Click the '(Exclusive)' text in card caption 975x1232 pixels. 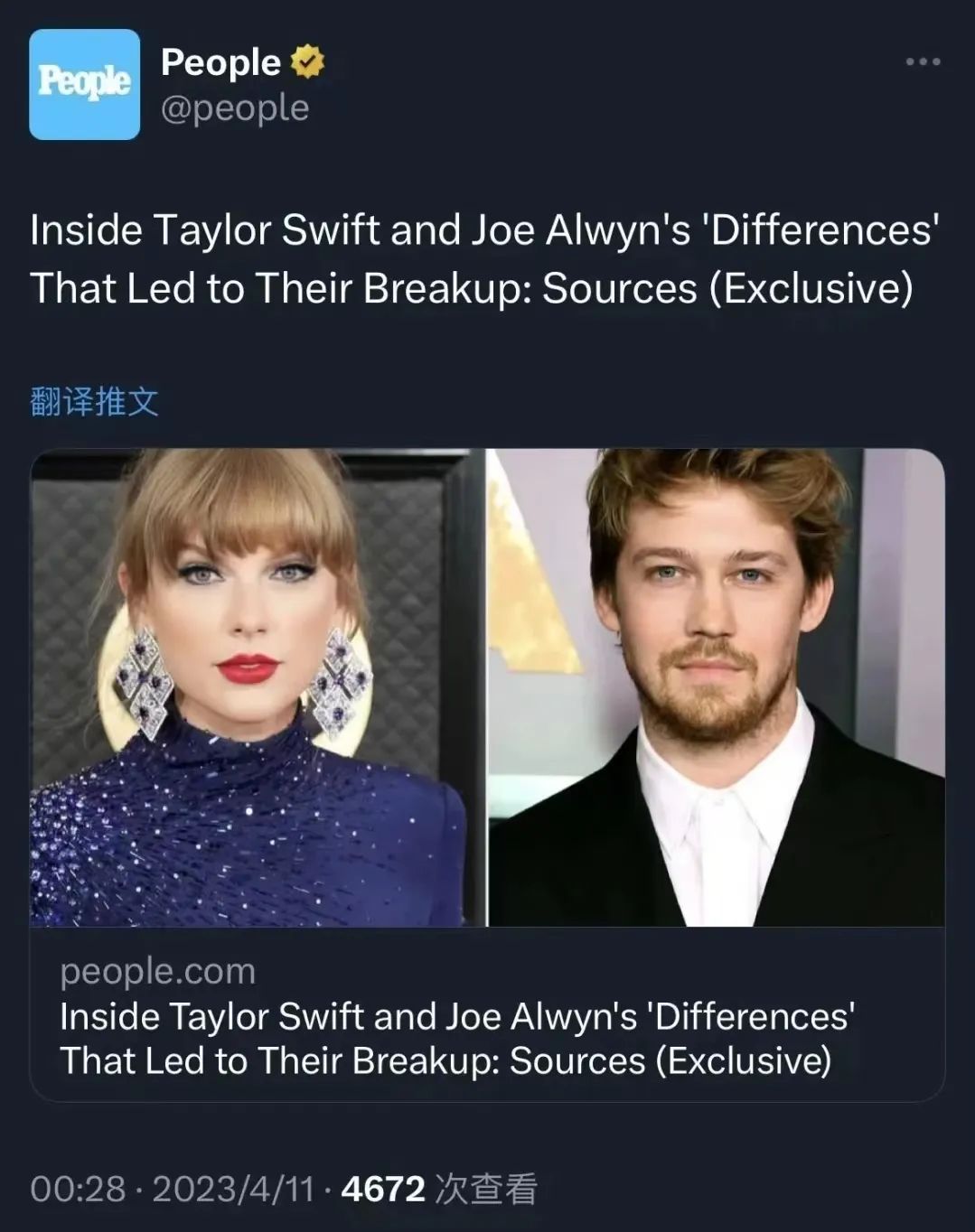pos(743,1060)
